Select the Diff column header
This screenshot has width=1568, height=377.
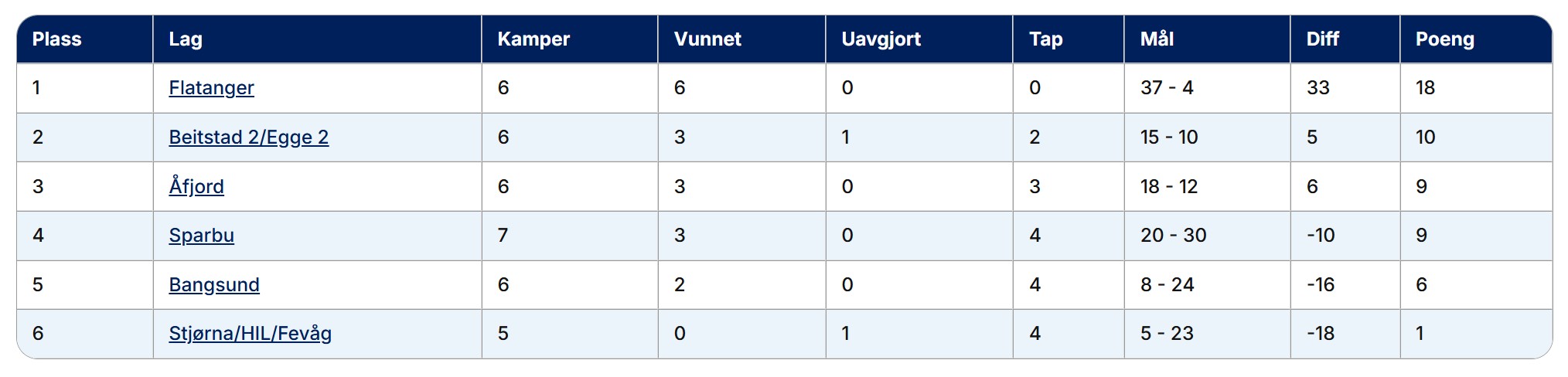pyautogui.click(x=1322, y=39)
